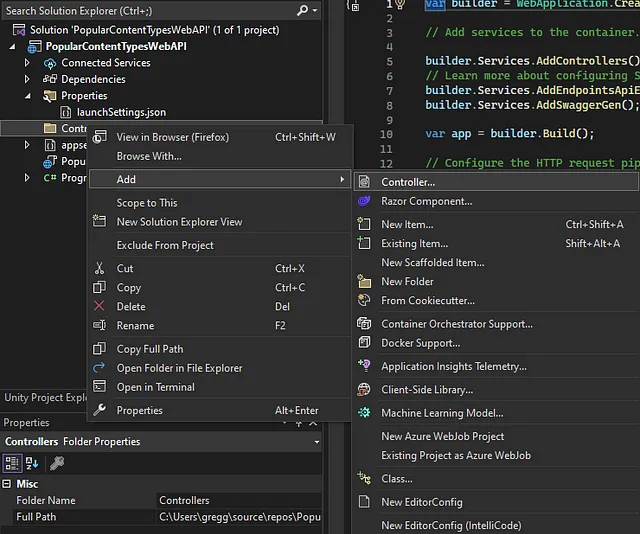Open the Folder Properties object dropdown

click(316, 442)
